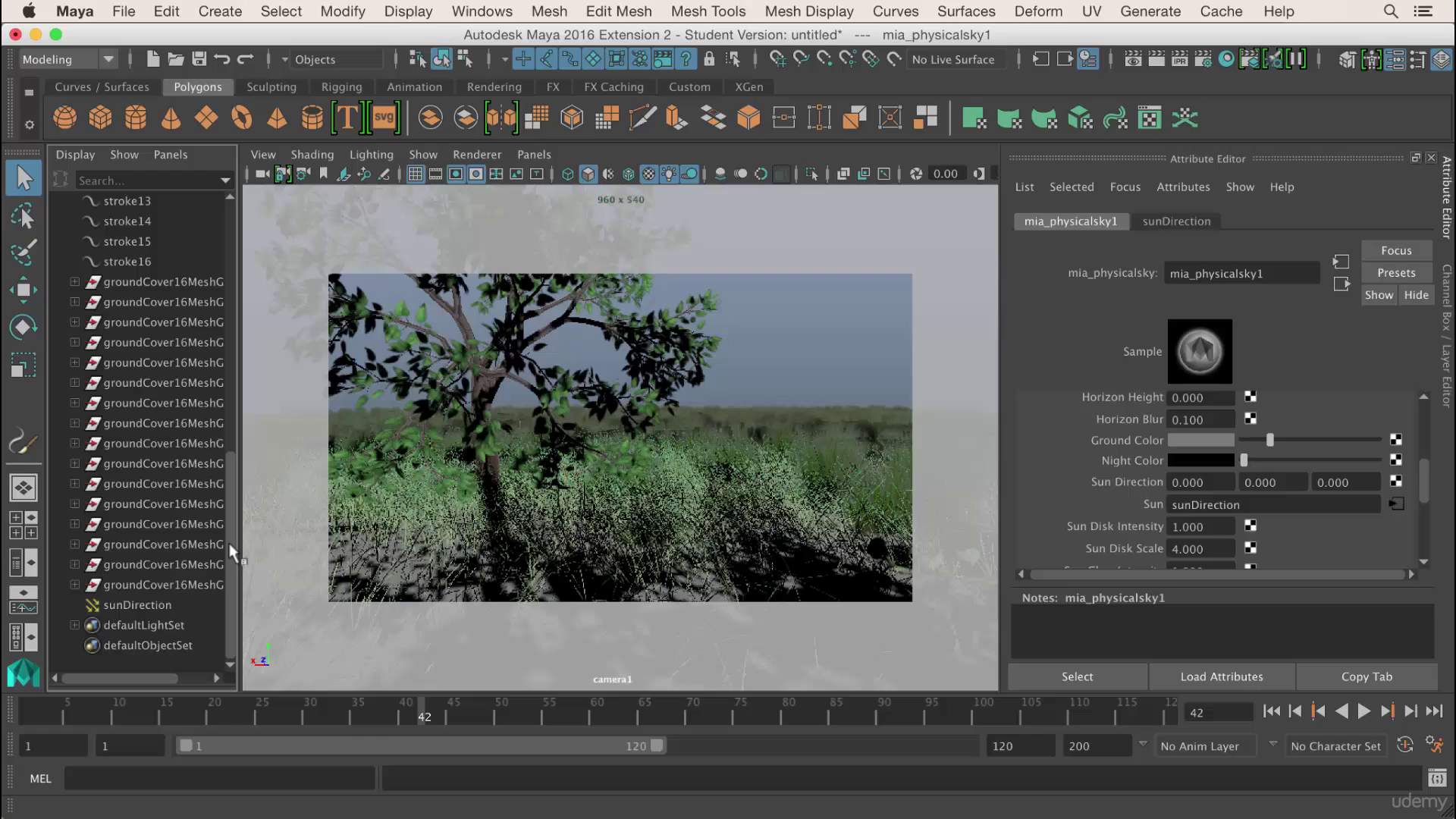The height and width of the screenshot is (819, 1456).
Task: Activate the Lasso Select tool
Action: 24,217
